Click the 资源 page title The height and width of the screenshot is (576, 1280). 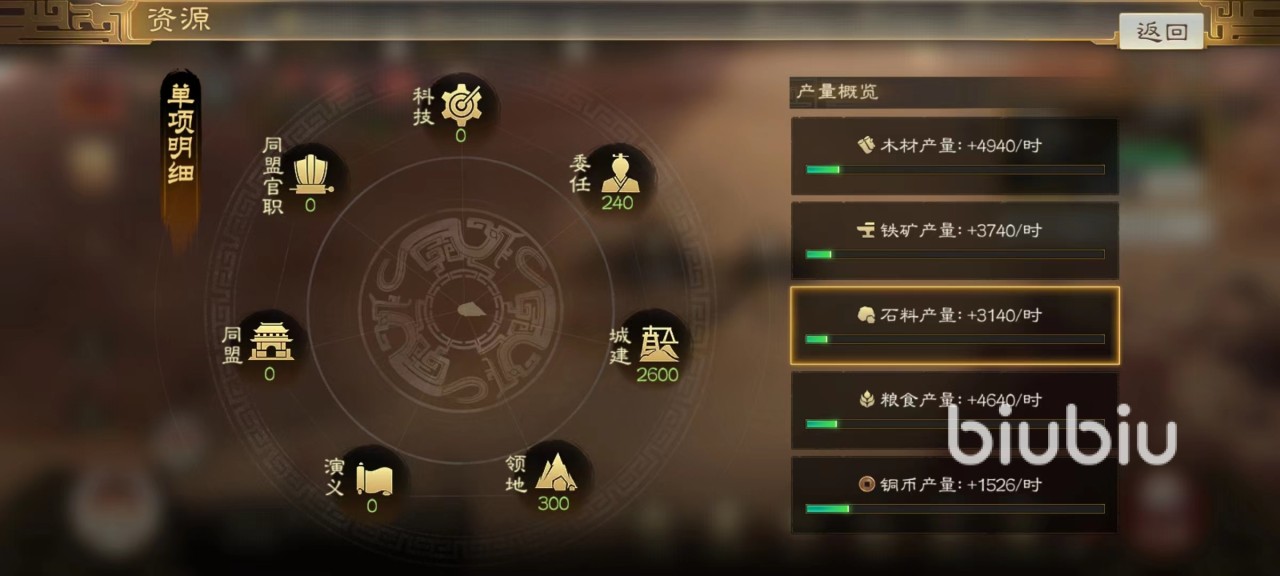[x=178, y=20]
